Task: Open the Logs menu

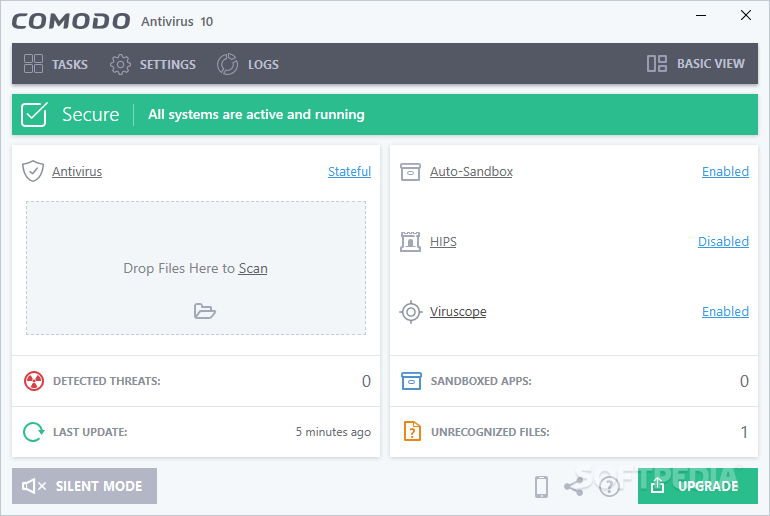Action: click(248, 64)
